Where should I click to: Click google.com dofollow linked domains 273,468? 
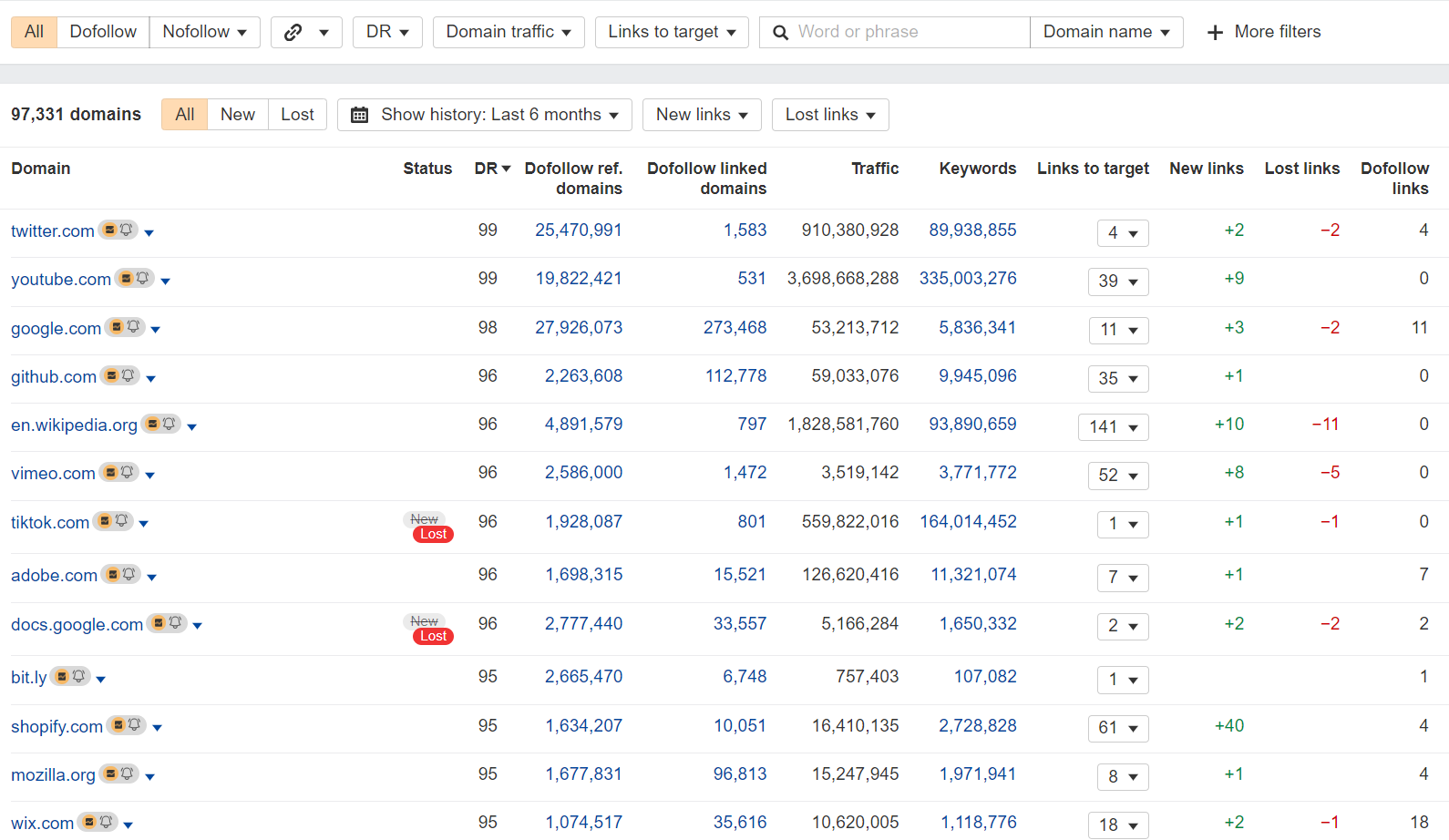pos(735,328)
